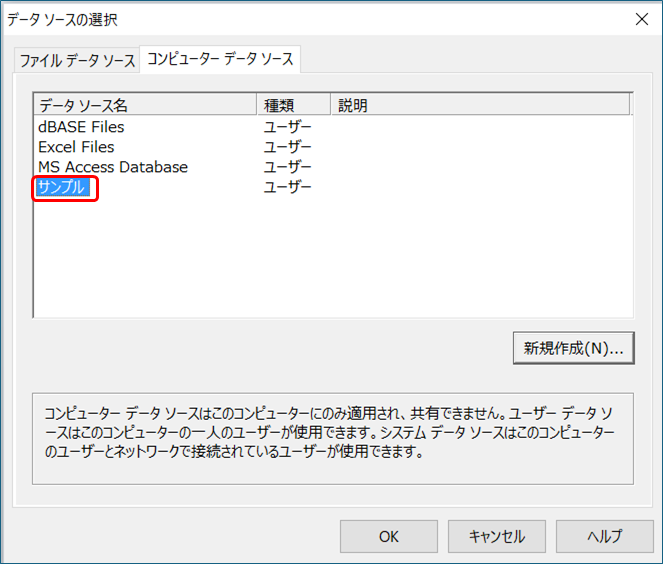This screenshot has height=564, width=663.
Task: Sort by the 種類 column header
Action: click(294, 105)
